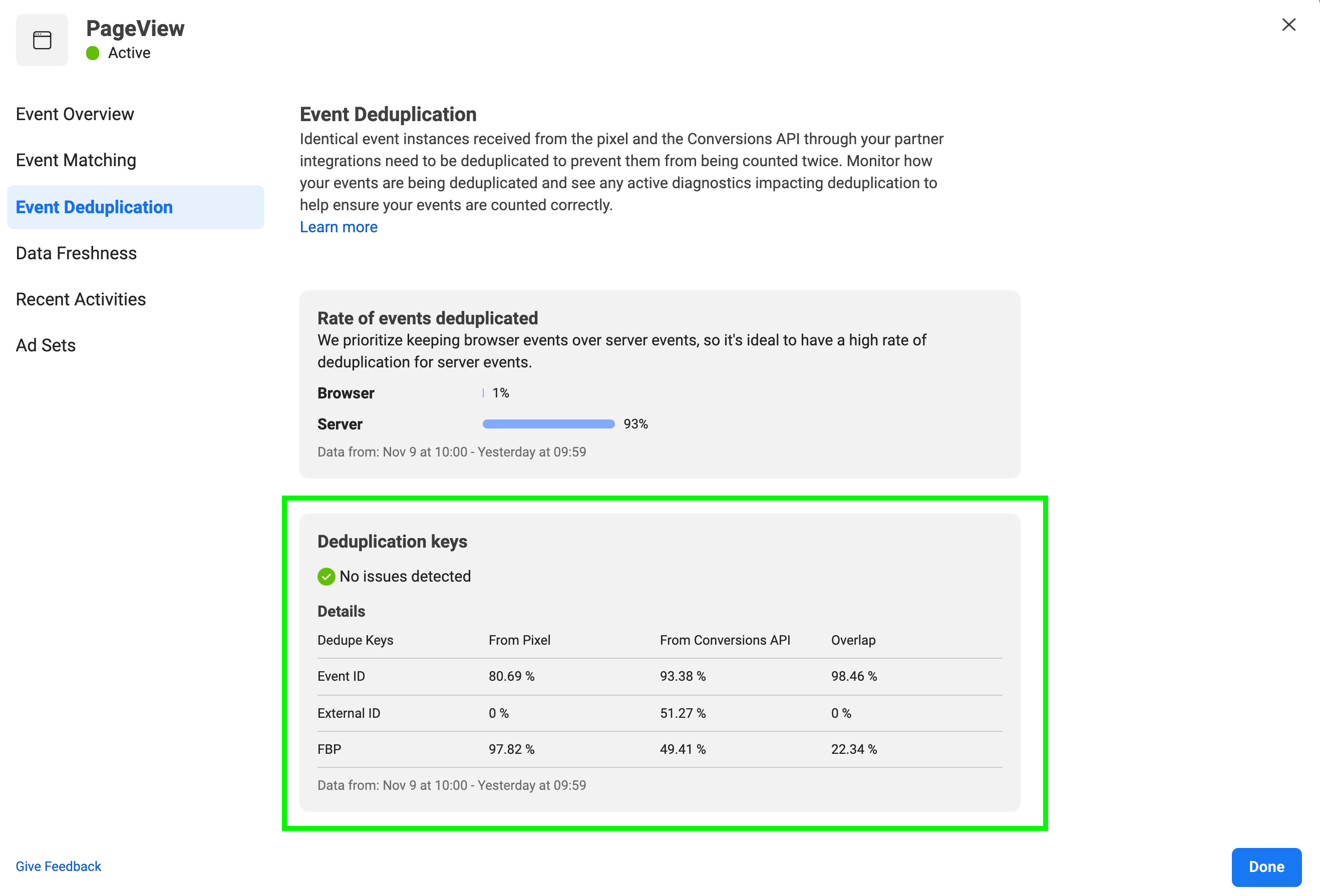Click the Done button

tap(1265, 866)
